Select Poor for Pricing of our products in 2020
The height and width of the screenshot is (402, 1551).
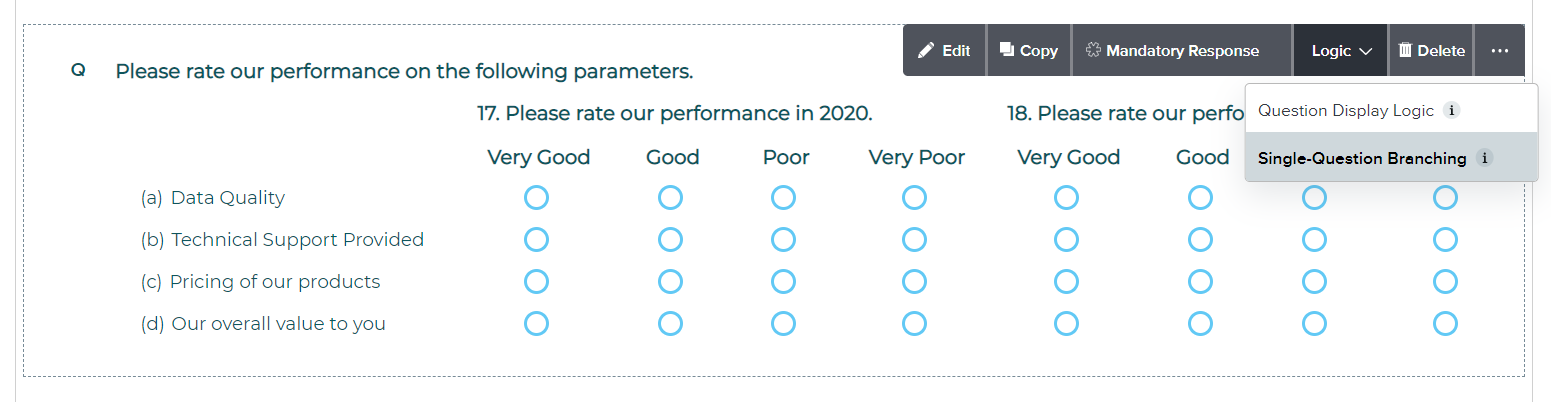point(783,282)
